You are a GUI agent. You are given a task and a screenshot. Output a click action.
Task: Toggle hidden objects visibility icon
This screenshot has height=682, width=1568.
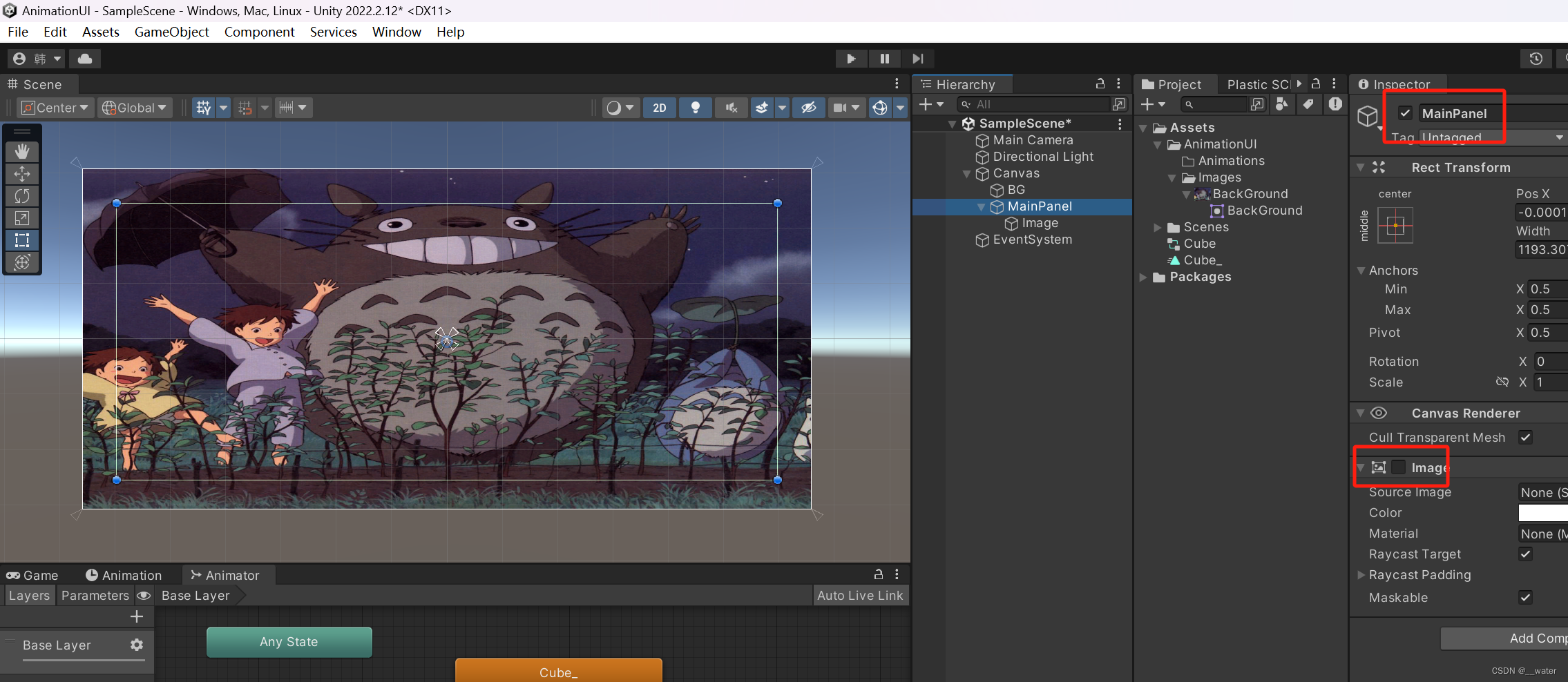[x=809, y=108]
